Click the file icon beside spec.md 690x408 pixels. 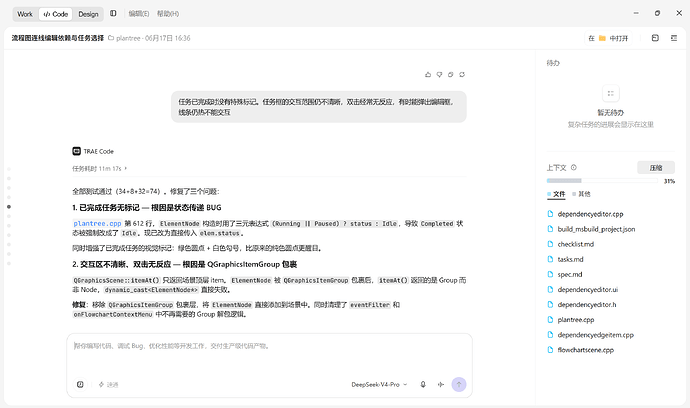pyautogui.click(x=550, y=274)
